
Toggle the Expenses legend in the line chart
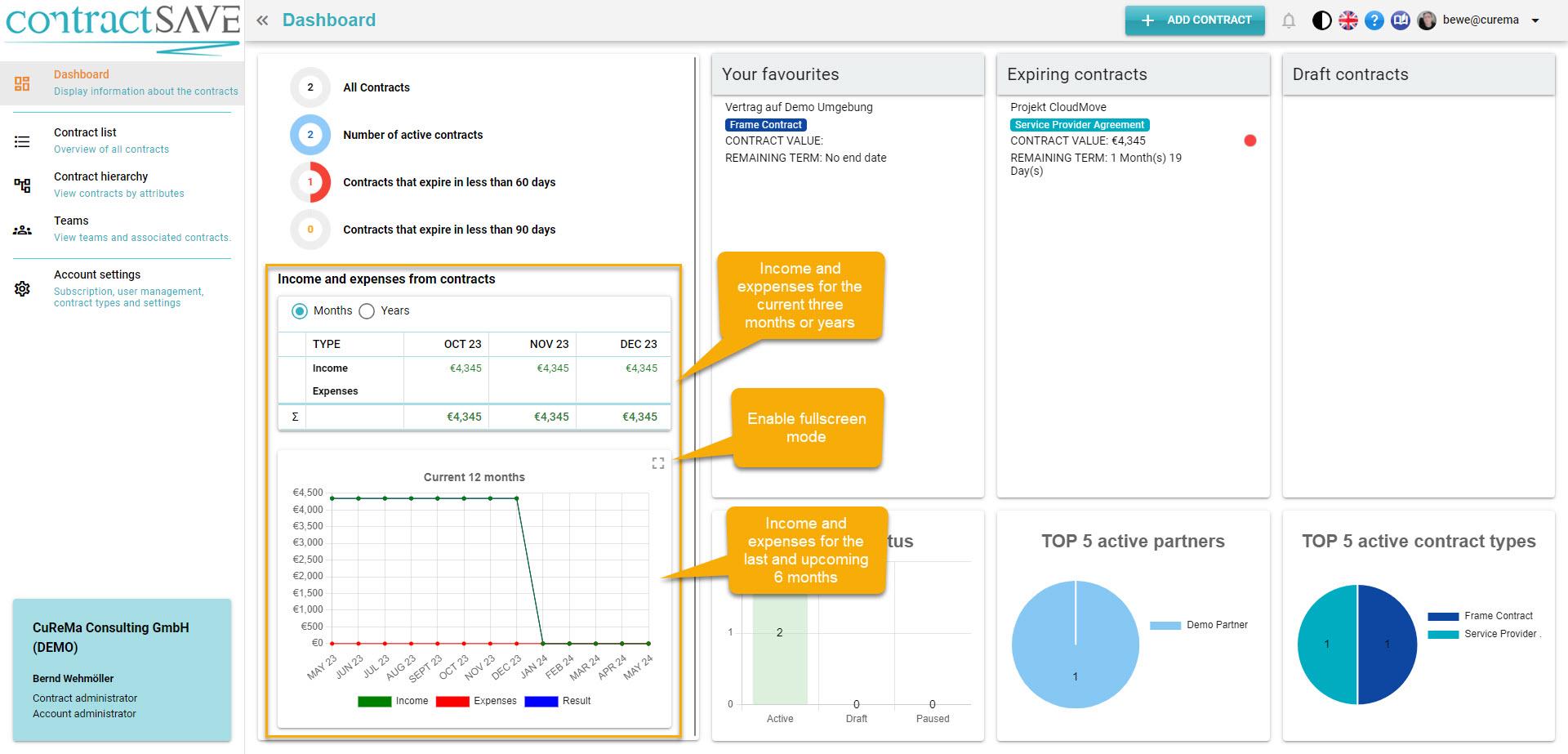point(476,701)
